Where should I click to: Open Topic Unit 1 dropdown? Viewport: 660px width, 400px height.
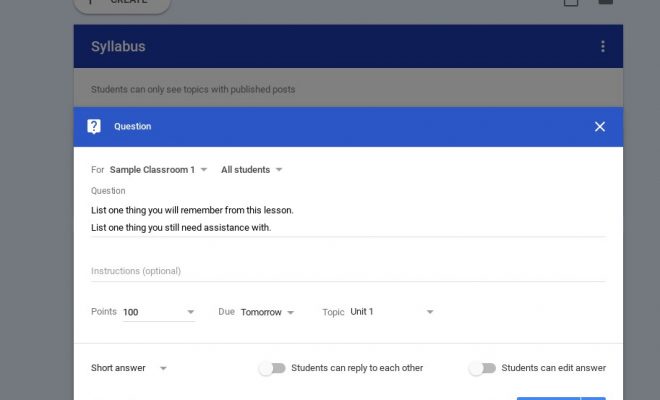click(392, 312)
